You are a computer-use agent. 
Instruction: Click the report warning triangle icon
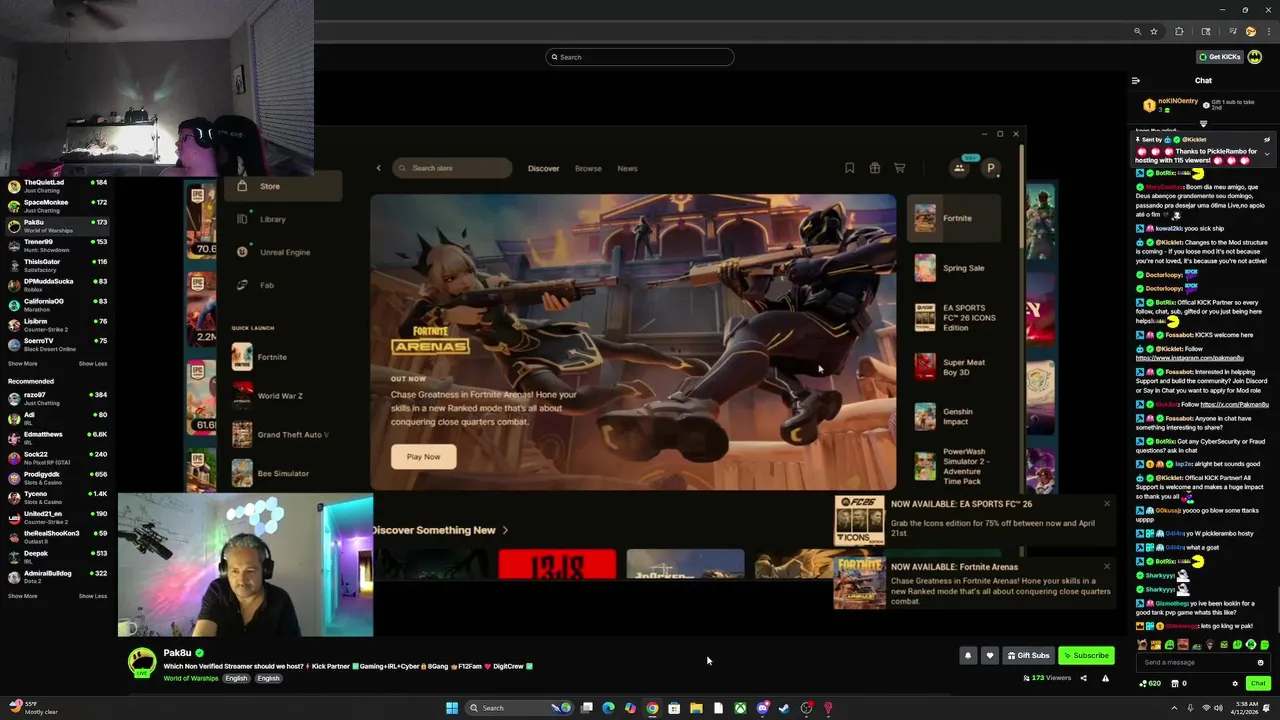tap(1105, 678)
